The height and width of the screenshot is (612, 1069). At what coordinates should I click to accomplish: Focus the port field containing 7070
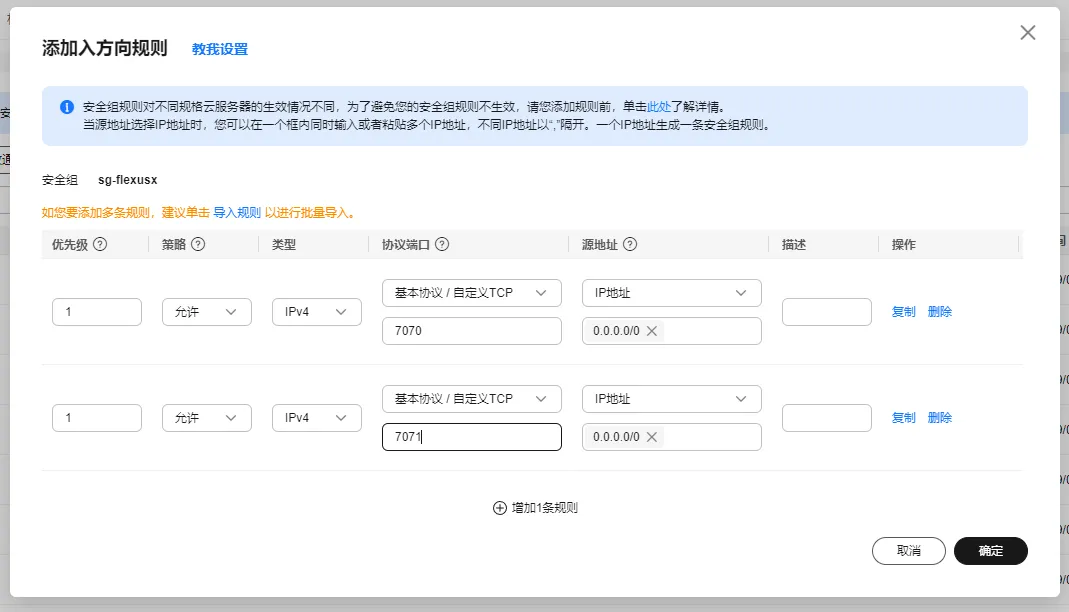(471, 331)
